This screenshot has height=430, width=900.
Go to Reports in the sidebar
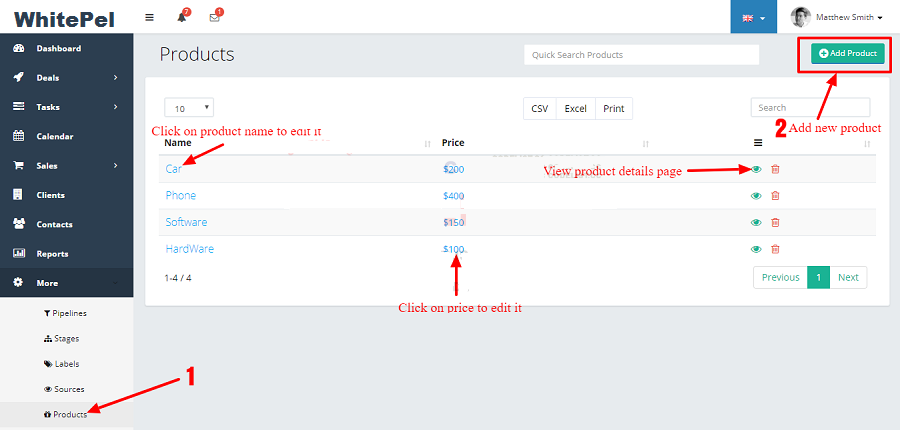pyautogui.click(x=52, y=254)
